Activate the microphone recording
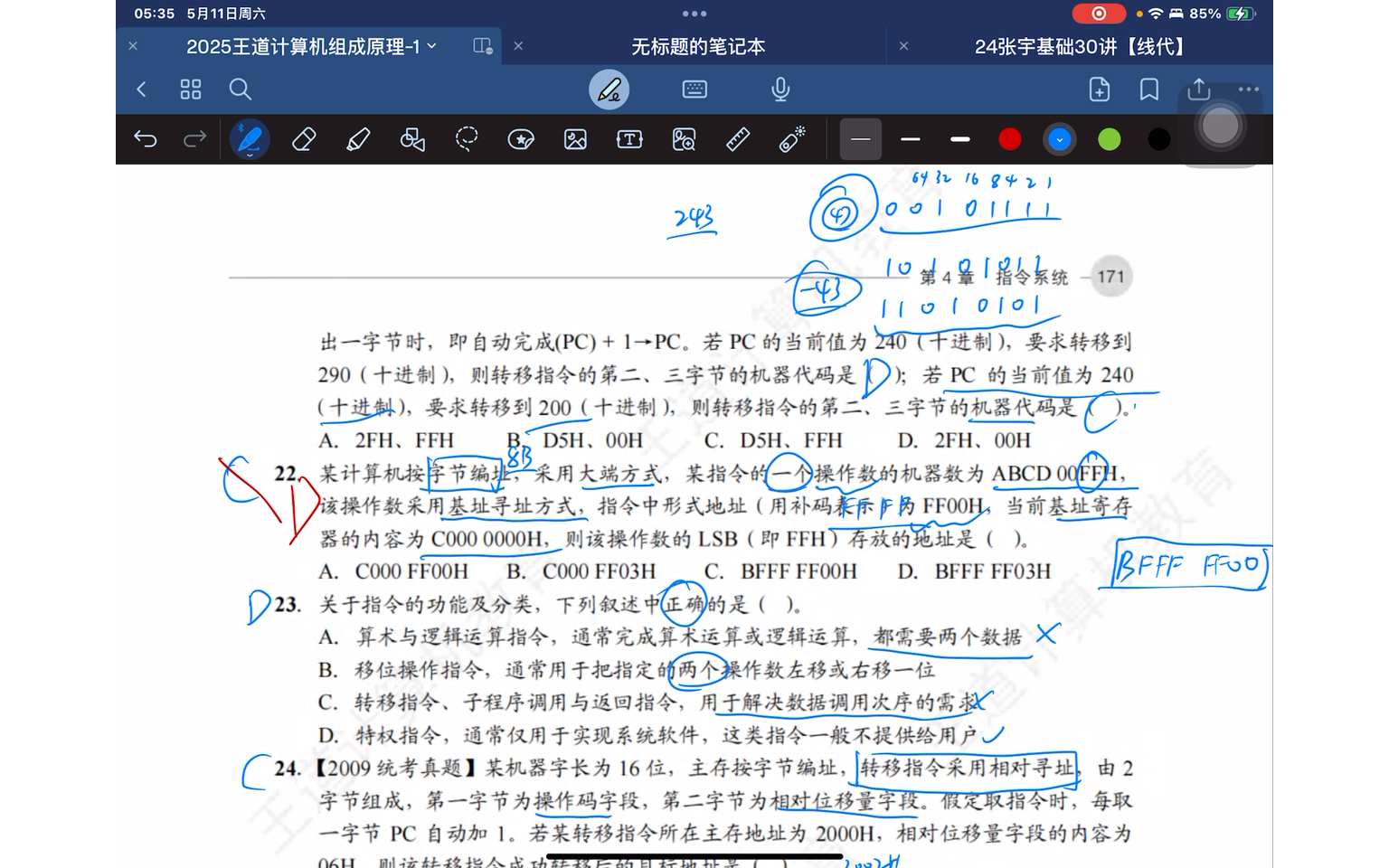 780,90
